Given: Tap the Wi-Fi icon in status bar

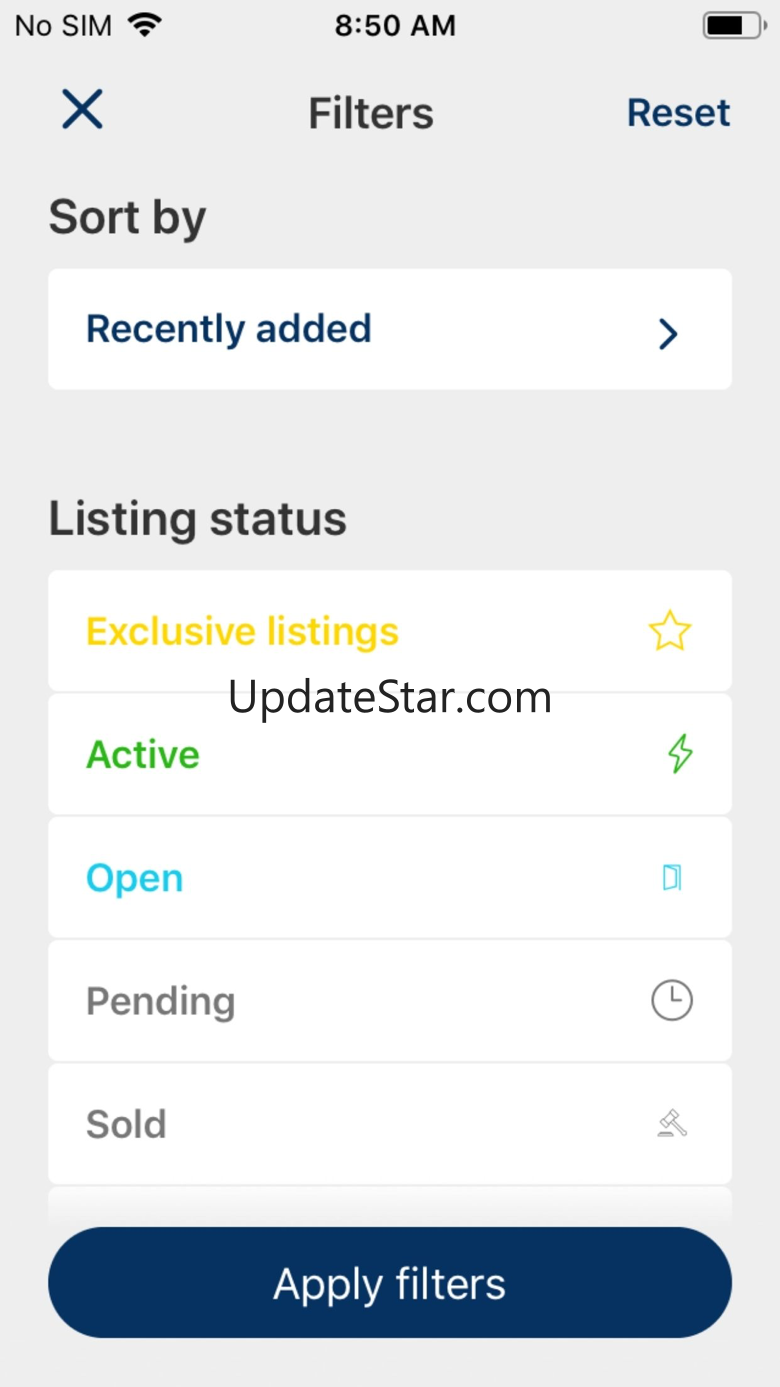Looking at the screenshot, I should point(145,25).
